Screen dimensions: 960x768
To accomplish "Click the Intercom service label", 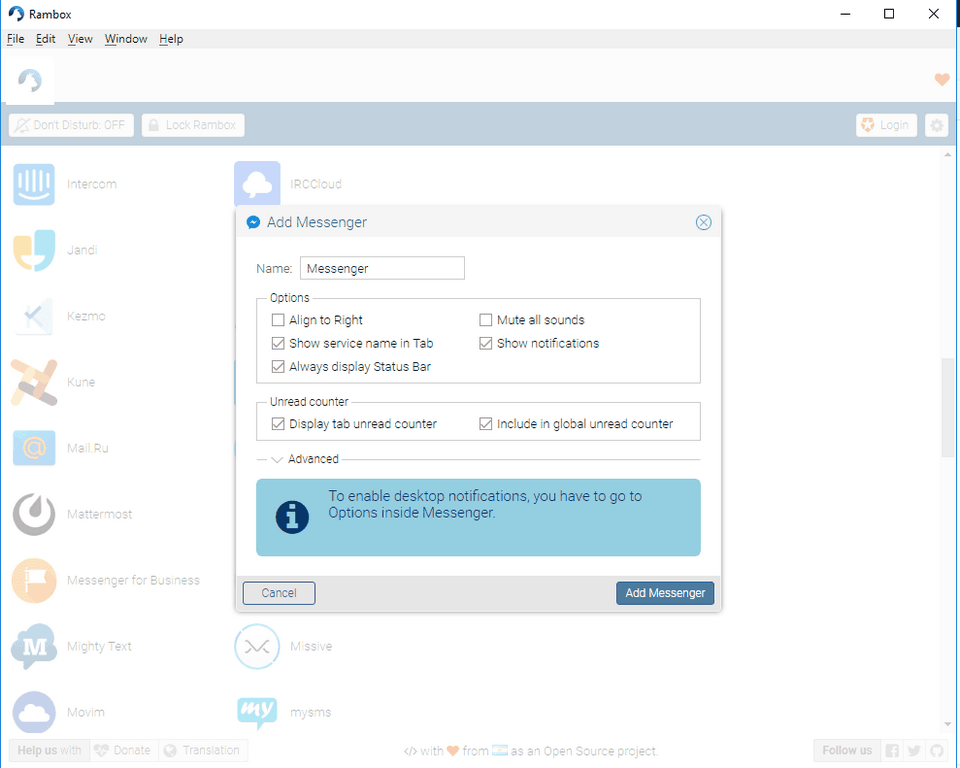I will (x=92, y=184).
